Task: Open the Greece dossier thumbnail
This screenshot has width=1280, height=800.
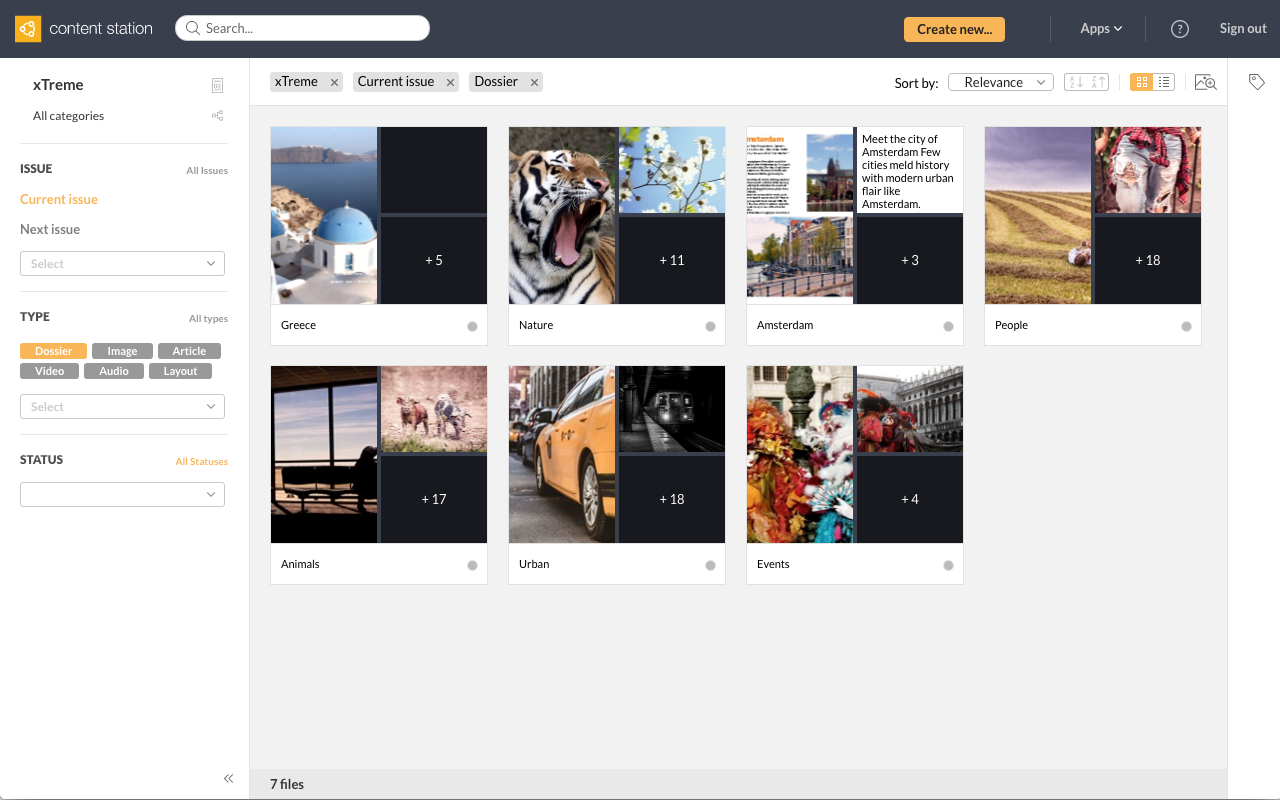Action: pos(323,215)
